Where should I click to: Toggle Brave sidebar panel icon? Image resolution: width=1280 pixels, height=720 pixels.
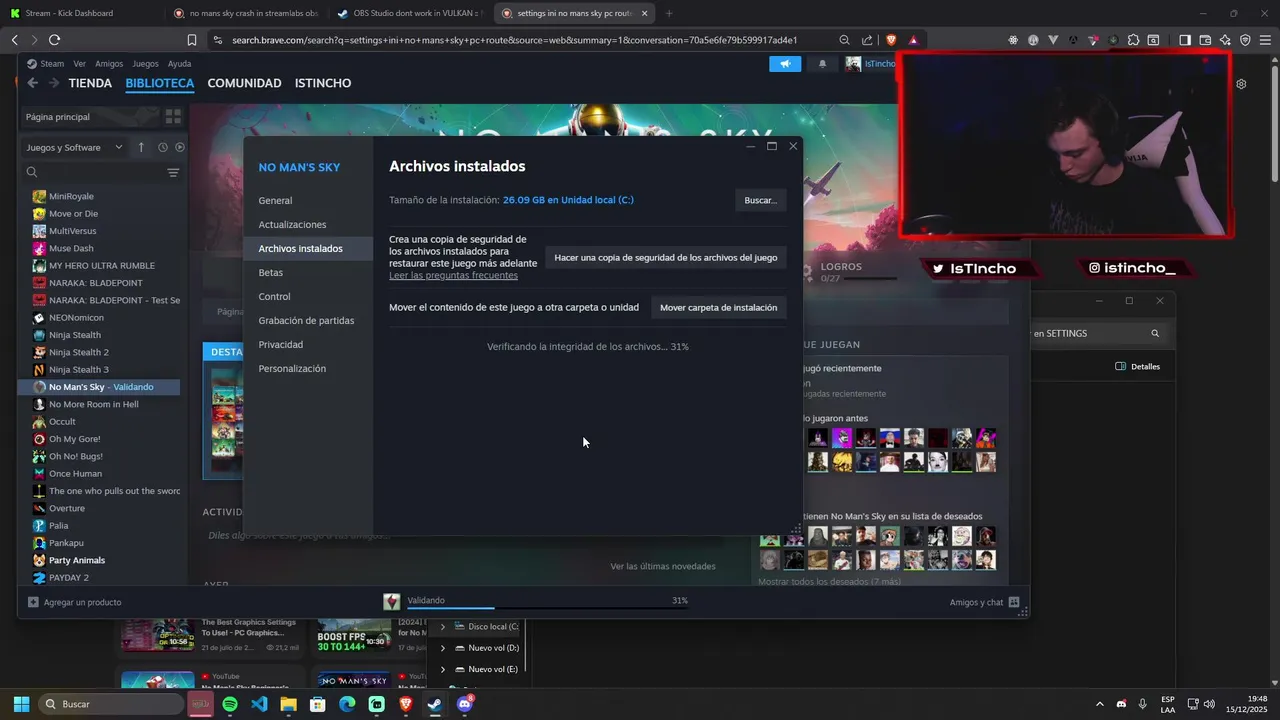click(x=1185, y=40)
